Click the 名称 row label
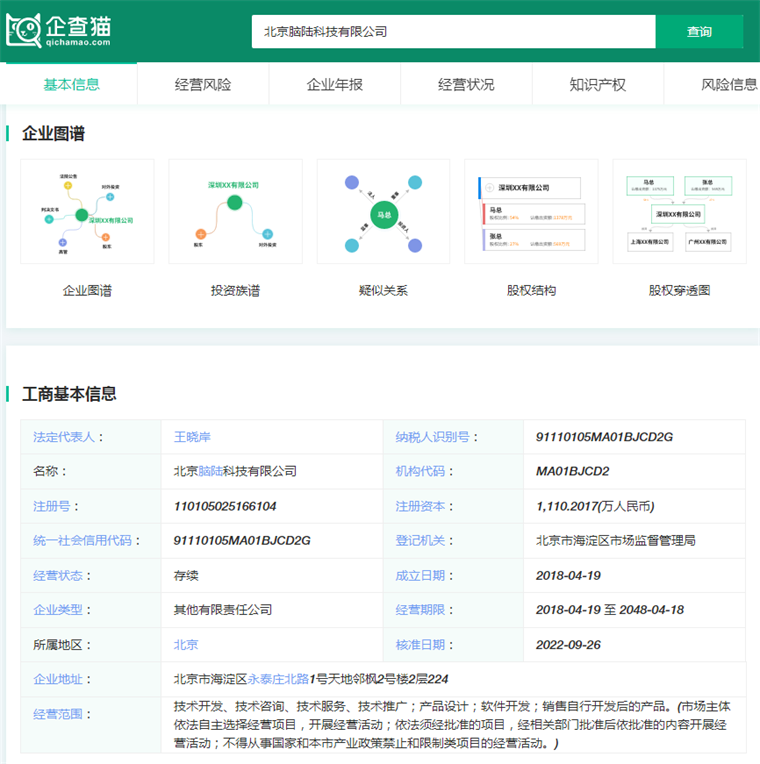760x764 pixels. point(49,471)
